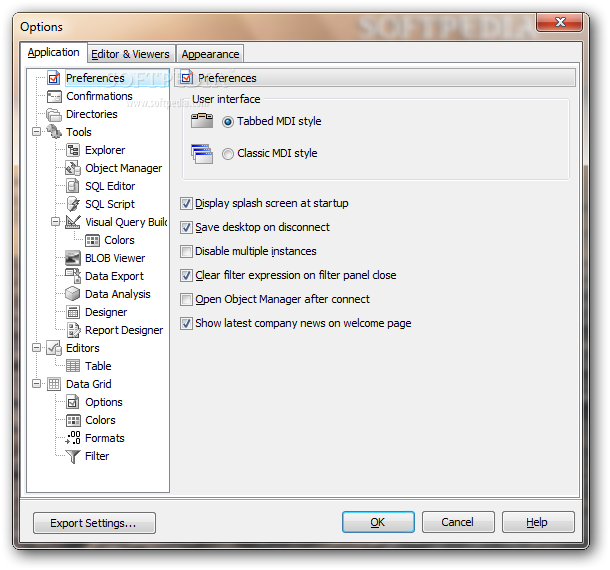
Task: Collapse the Tools tree node
Action: [37, 132]
